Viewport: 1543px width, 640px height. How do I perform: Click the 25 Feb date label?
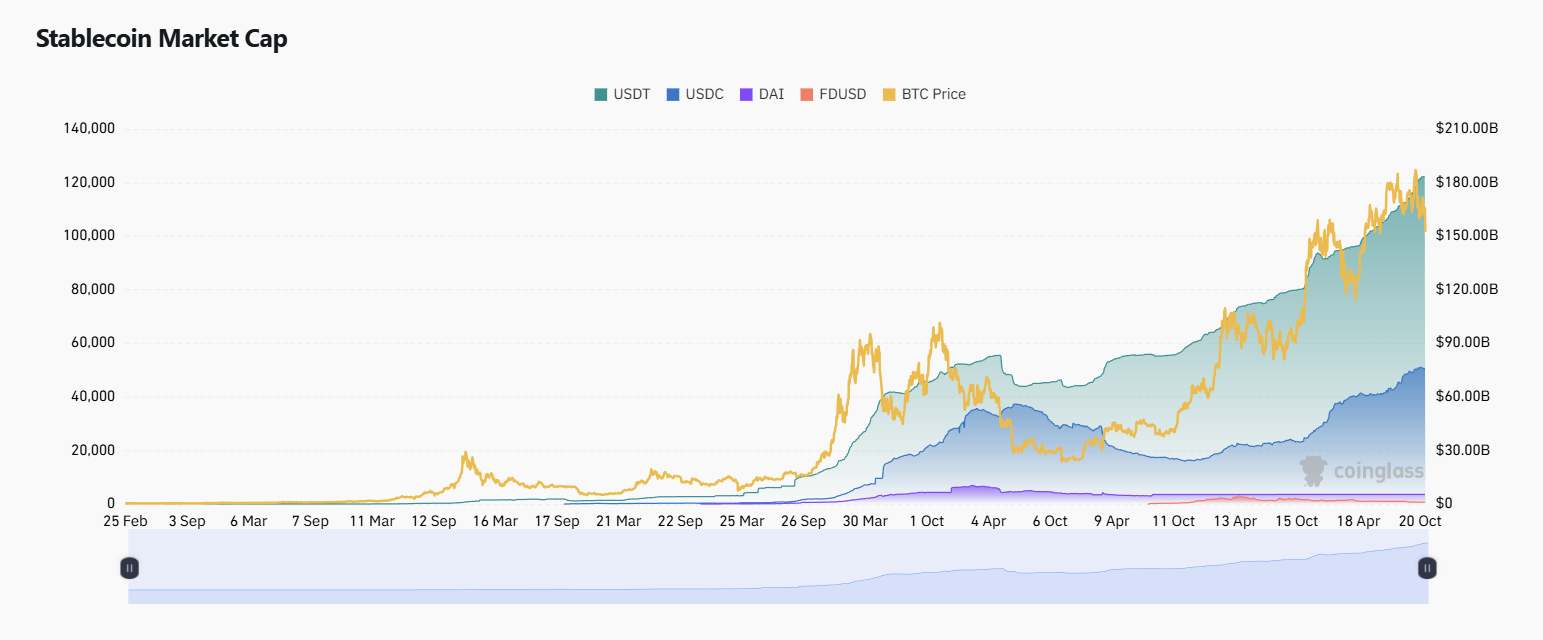(125, 521)
